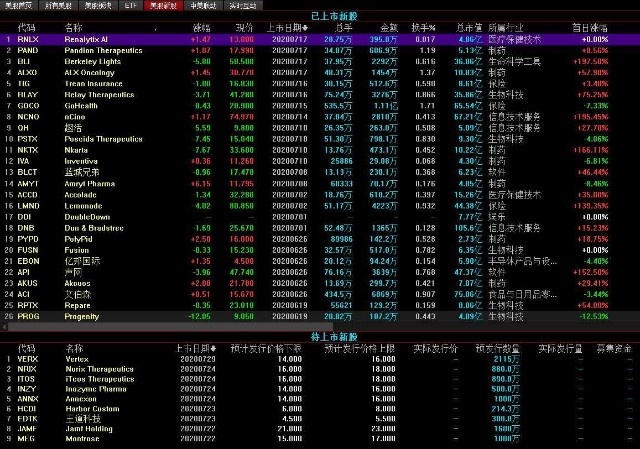The image size is (640, 449).
Task: Select Trean Insurance stock name
Action: pyautogui.click(x=93, y=84)
